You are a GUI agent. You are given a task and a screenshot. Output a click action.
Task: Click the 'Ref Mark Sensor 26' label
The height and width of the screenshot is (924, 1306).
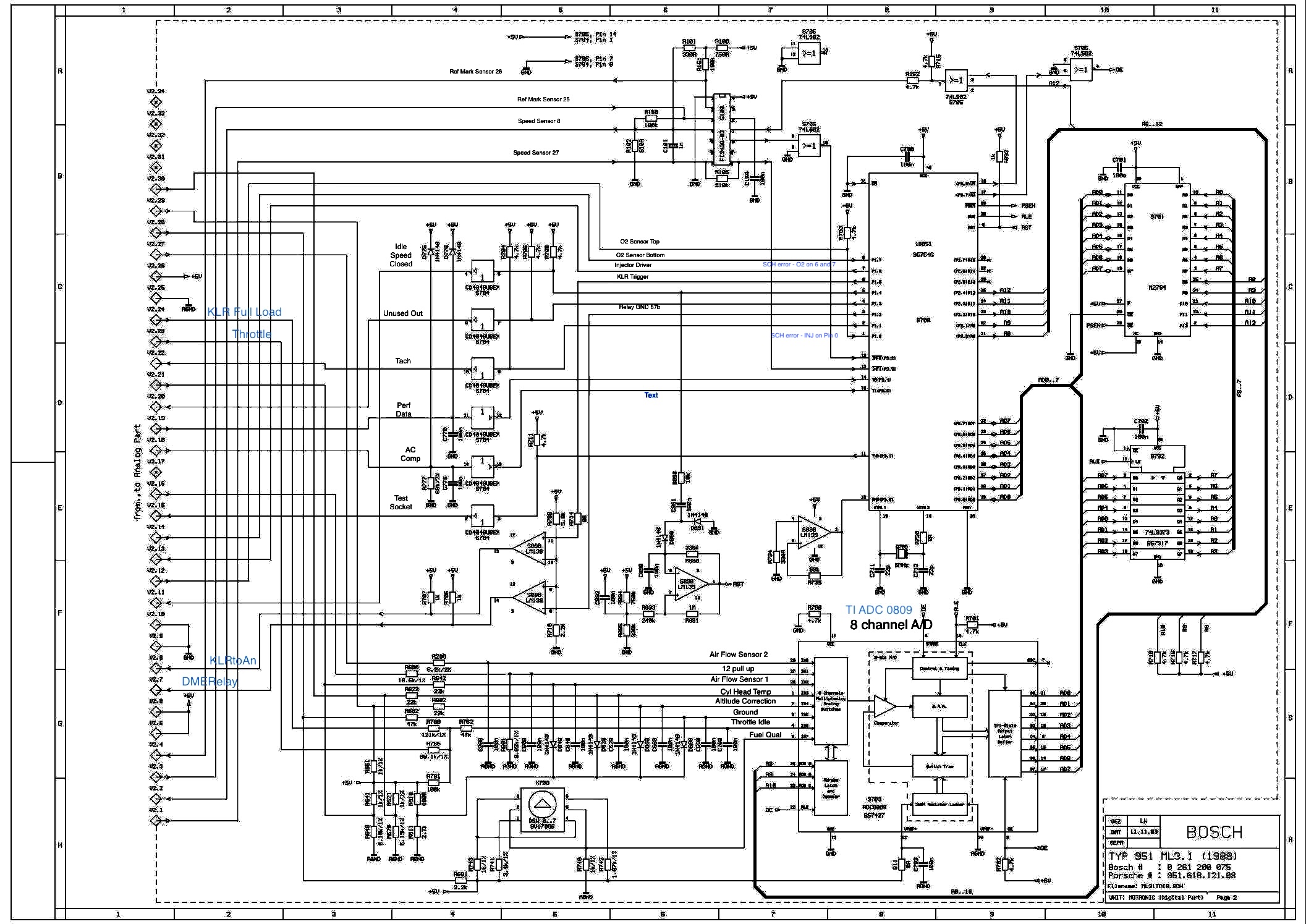coord(475,72)
